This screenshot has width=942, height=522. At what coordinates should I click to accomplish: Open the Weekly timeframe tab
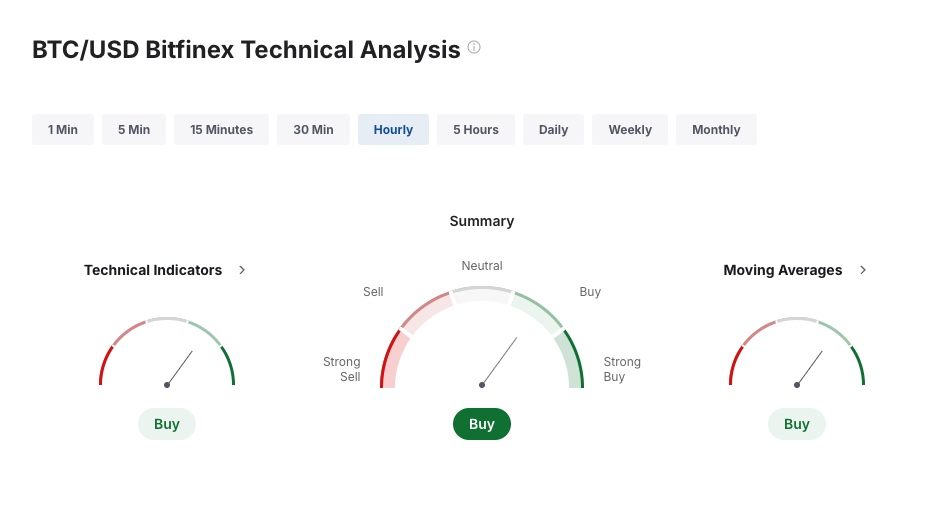coord(630,130)
